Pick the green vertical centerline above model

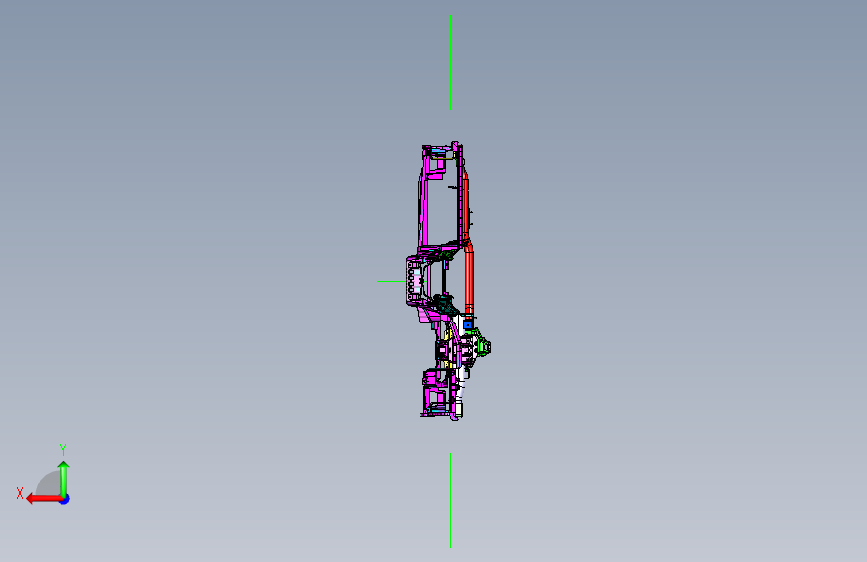pyautogui.click(x=451, y=63)
